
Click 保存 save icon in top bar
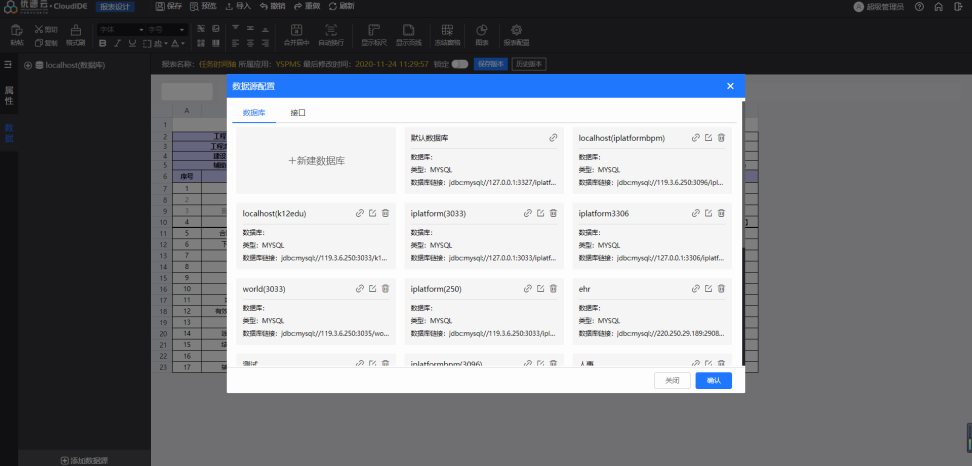(x=161, y=6)
